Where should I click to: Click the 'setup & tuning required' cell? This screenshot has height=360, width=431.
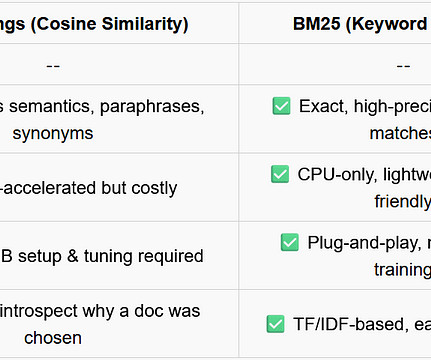(x=102, y=256)
